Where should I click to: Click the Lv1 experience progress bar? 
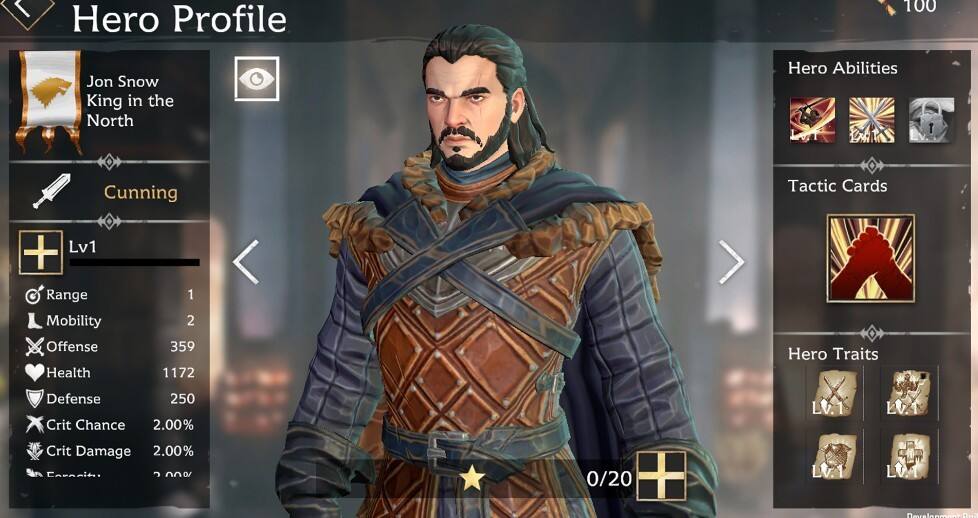point(134,262)
